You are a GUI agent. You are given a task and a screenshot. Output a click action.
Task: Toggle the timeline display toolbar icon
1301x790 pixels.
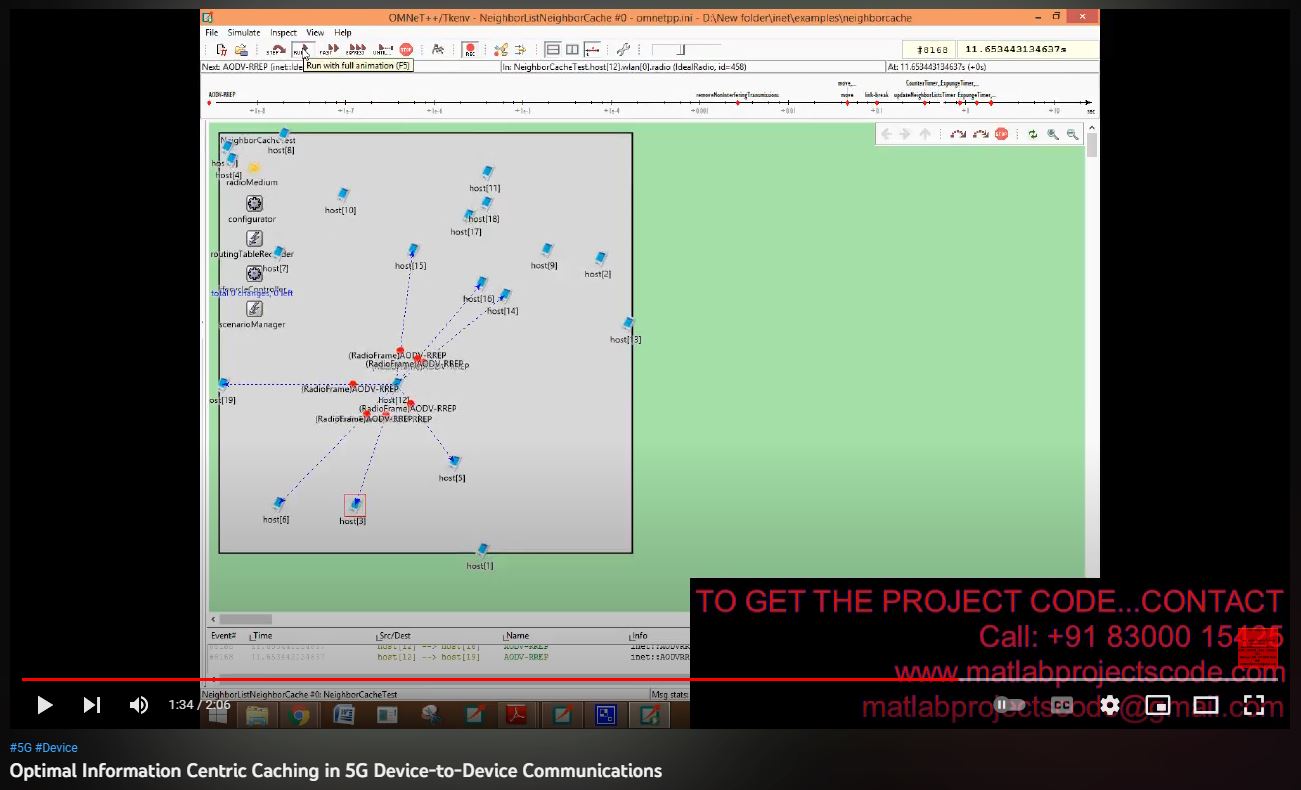click(592, 49)
